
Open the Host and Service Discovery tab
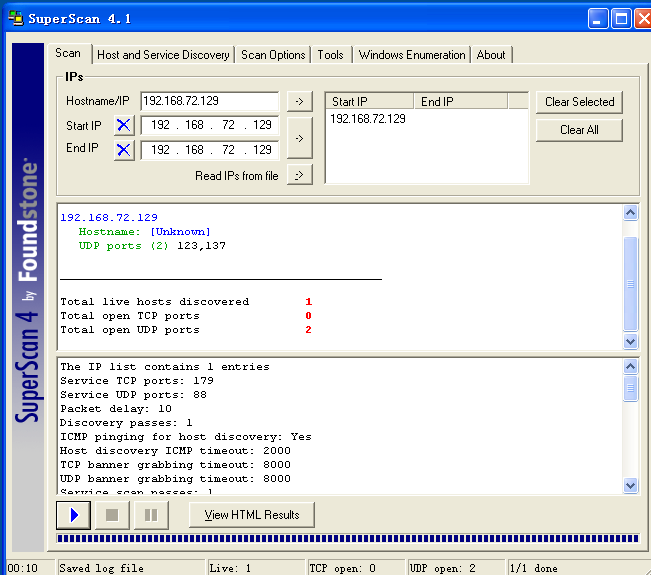163,55
